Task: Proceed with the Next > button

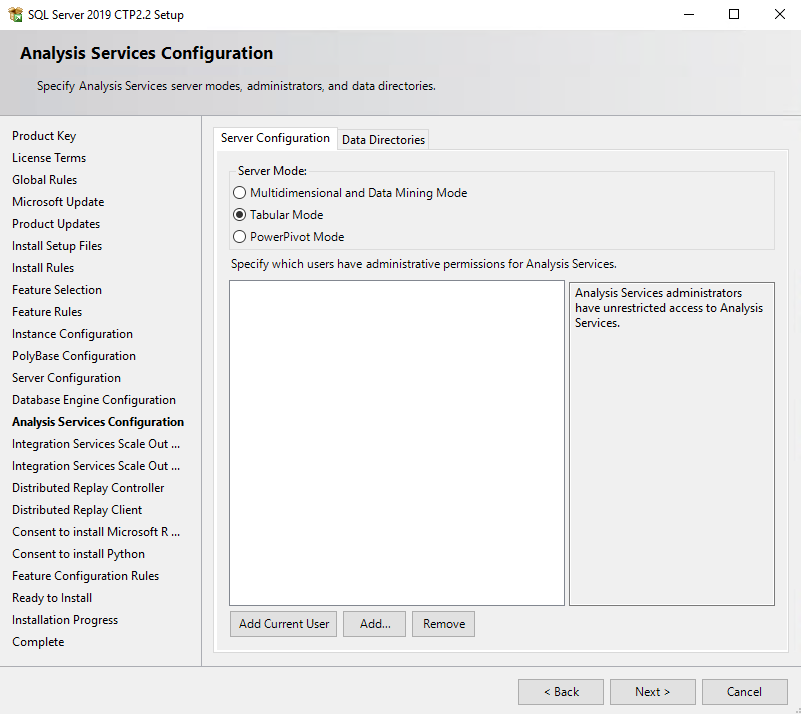Action: coord(653,692)
